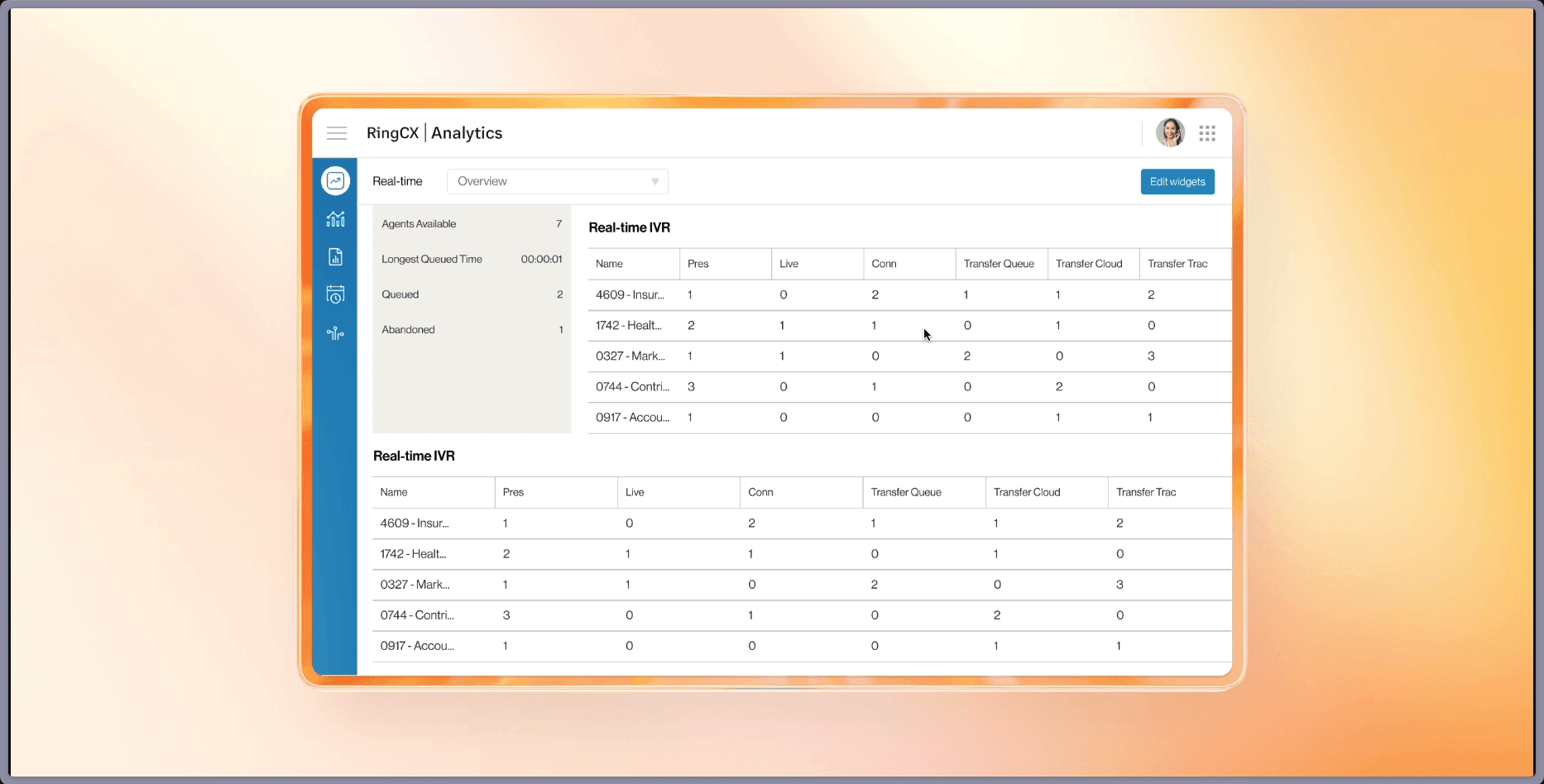Click Transfer Cloud header in lower IVR table
The image size is (1544, 784).
[x=1047, y=492]
